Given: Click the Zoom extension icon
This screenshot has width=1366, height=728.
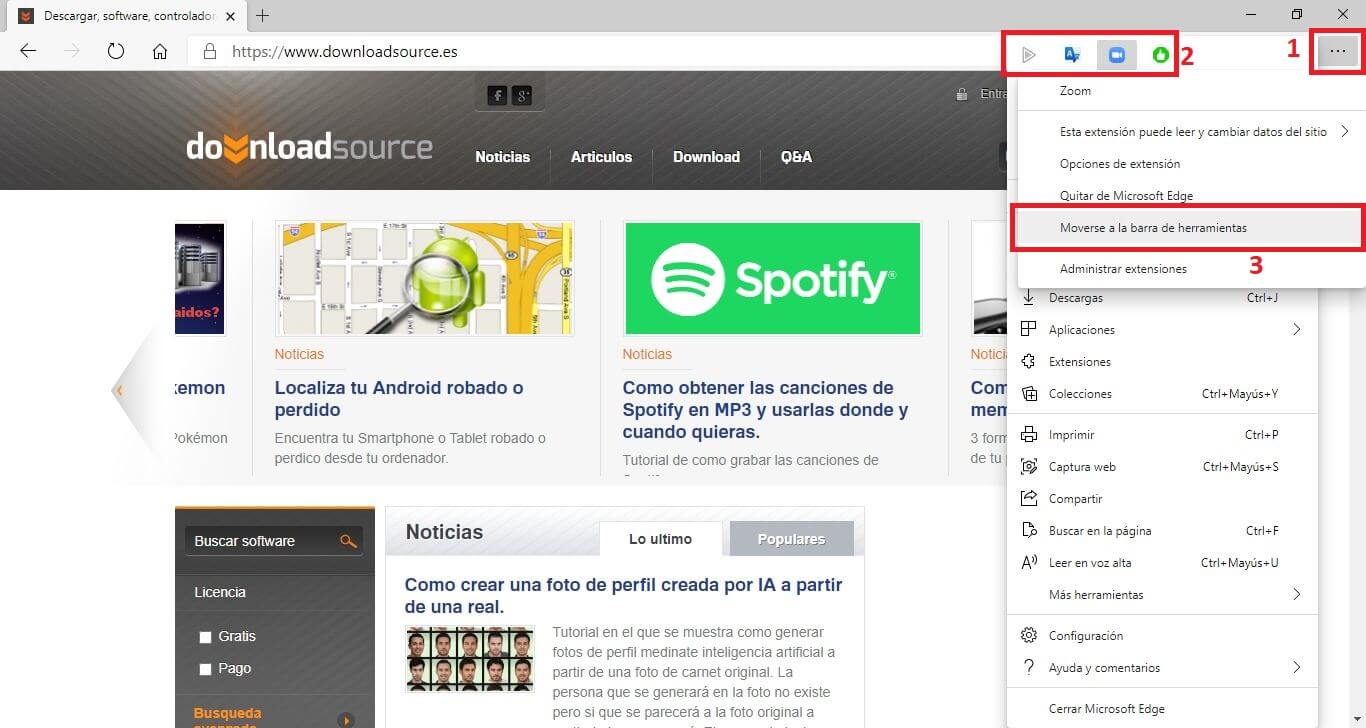Looking at the screenshot, I should click(1117, 55).
